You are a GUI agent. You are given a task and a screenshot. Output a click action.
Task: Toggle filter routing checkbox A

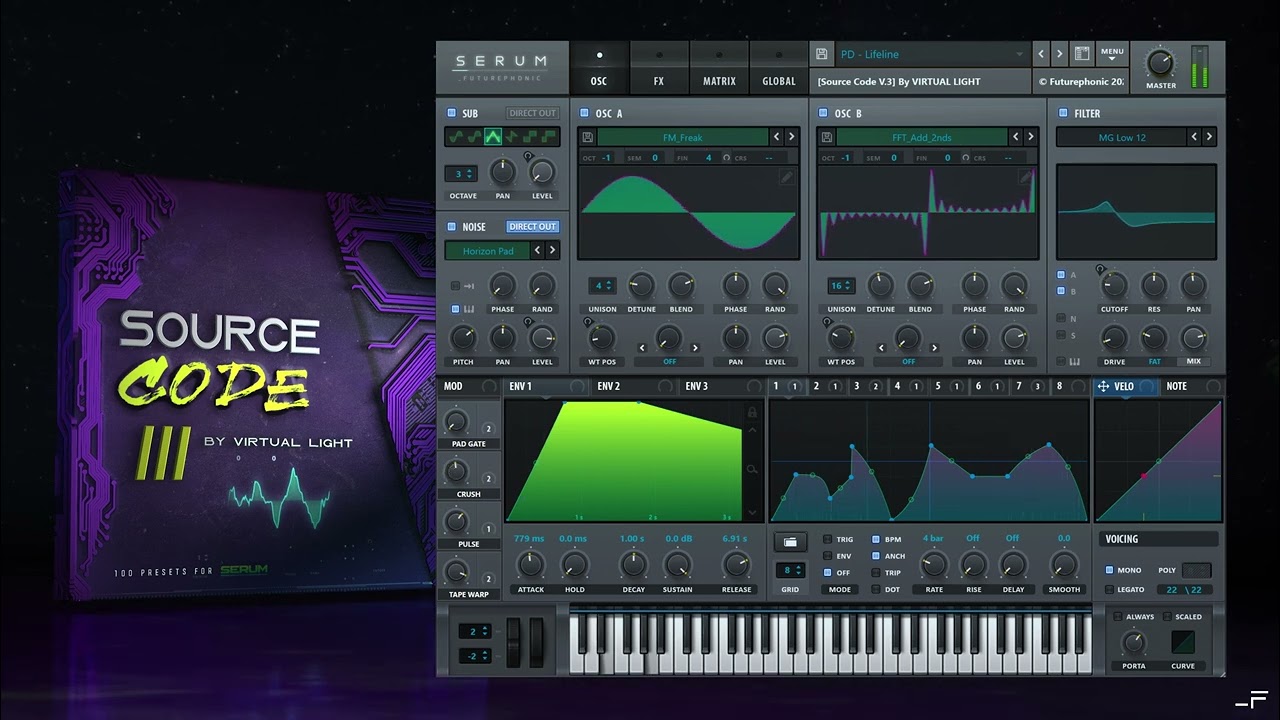pyautogui.click(x=1061, y=275)
